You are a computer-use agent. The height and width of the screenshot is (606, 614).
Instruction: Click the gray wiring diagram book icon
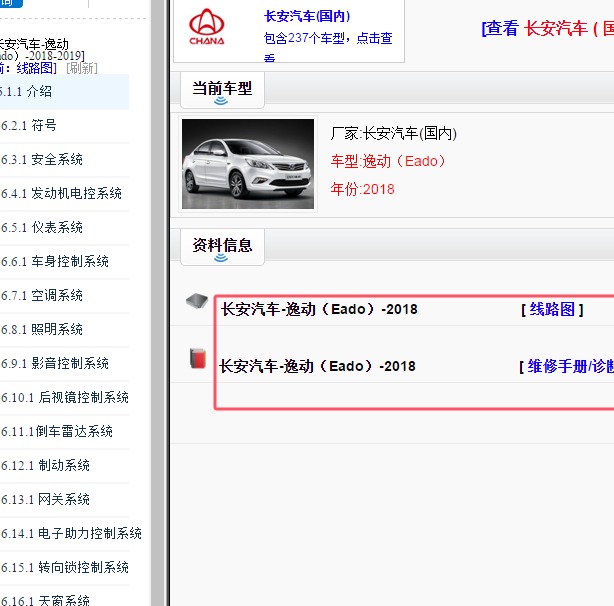pos(197,301)
